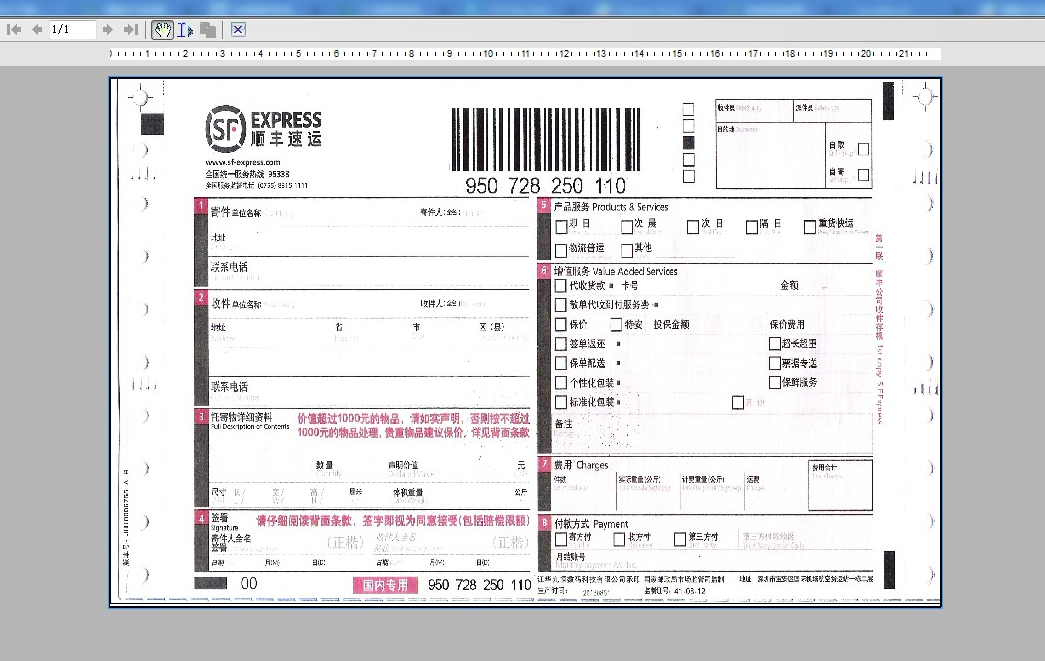1045x661 pixels.
Task: Tick the 保价 checkbox
Action: [561, 325]
